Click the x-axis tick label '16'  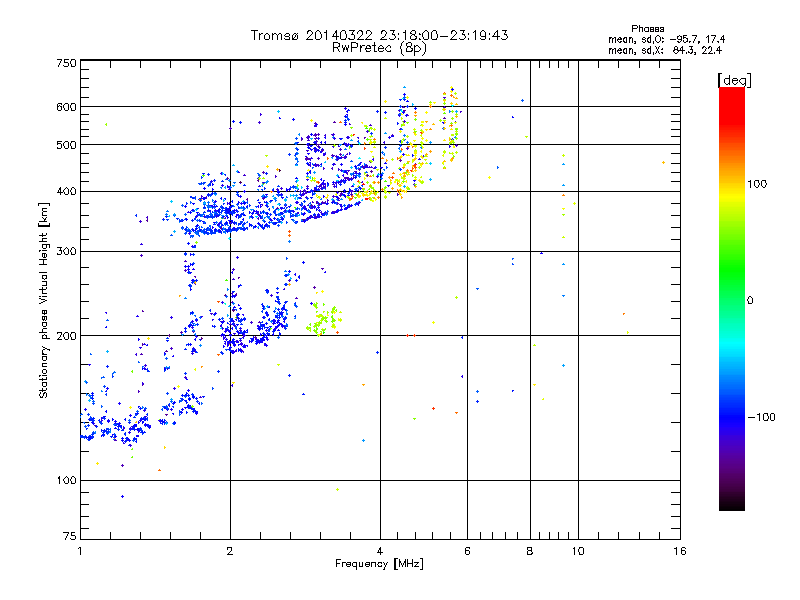pos(680,551)
